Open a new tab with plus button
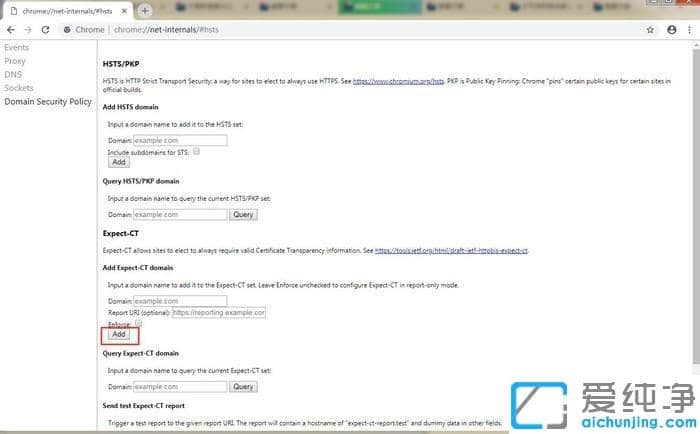The height and width of the screenshot is (434, 700). (x=145, y=10)
